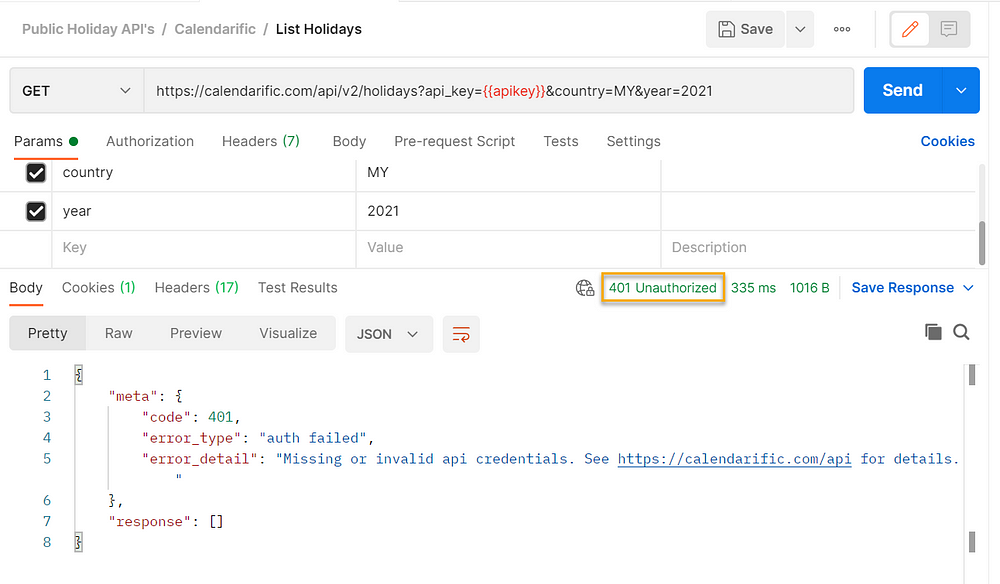Open the JSON format dropdown
This screenshot has height=584, width=1000.
[x=388, y=334]
